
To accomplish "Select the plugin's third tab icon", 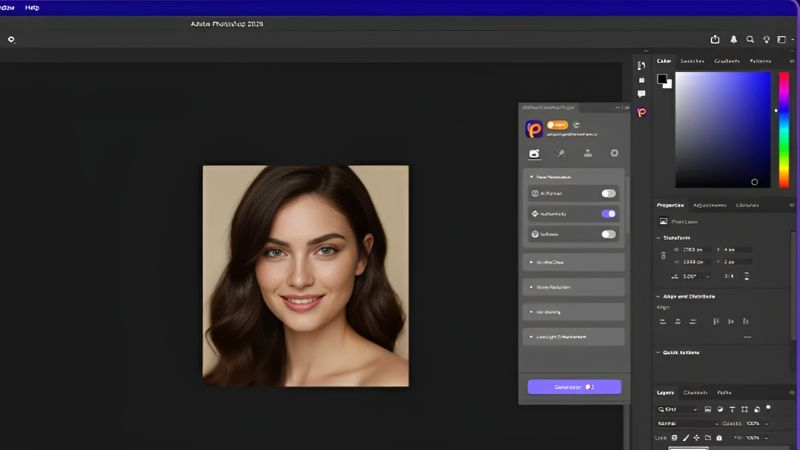I will (x=588, y=154).
